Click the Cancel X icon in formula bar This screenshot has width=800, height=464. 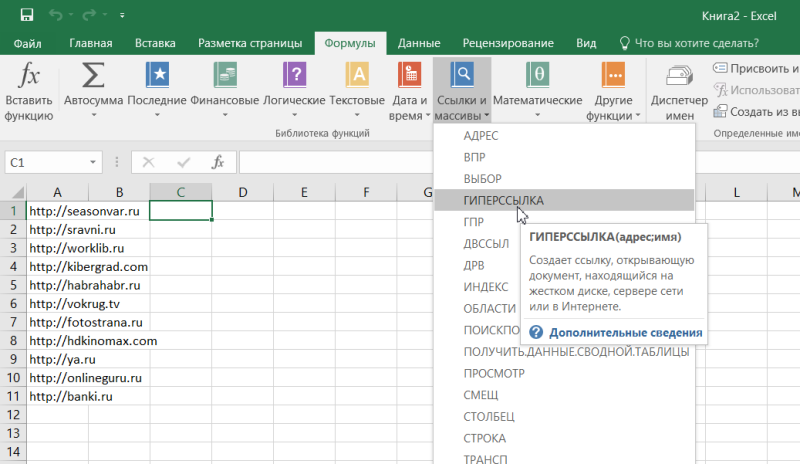coord(148,162)
